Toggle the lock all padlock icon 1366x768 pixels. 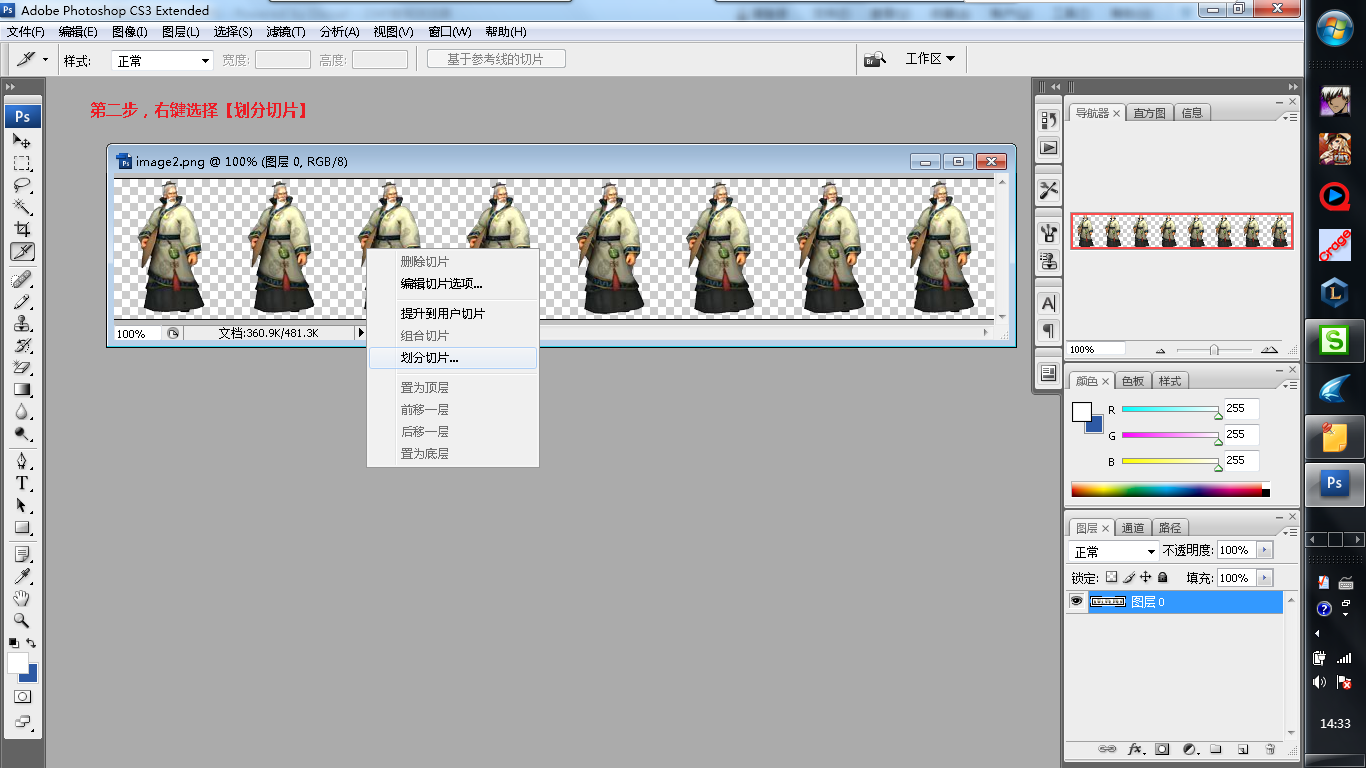pyautogui.click(x=1162, y=578)
